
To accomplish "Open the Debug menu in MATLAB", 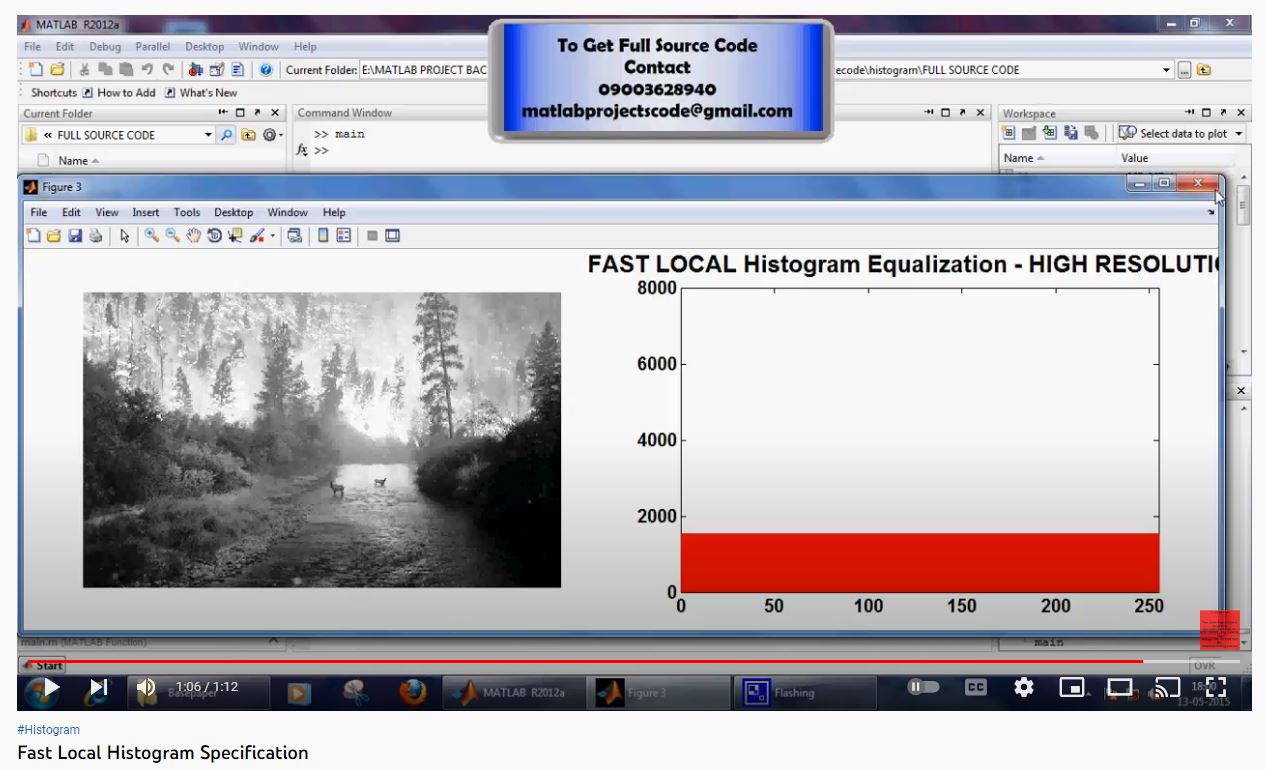I will (x=104, y=47).
